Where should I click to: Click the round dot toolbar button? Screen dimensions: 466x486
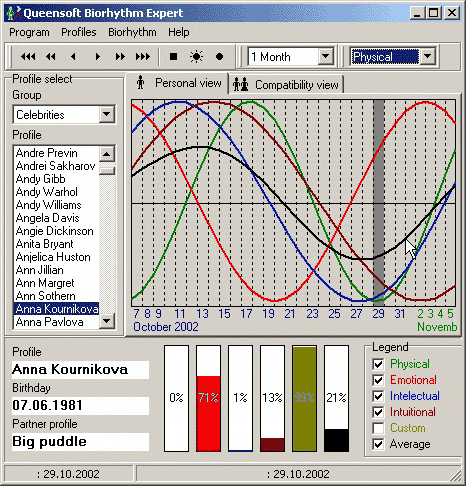[x=219, y=57]
